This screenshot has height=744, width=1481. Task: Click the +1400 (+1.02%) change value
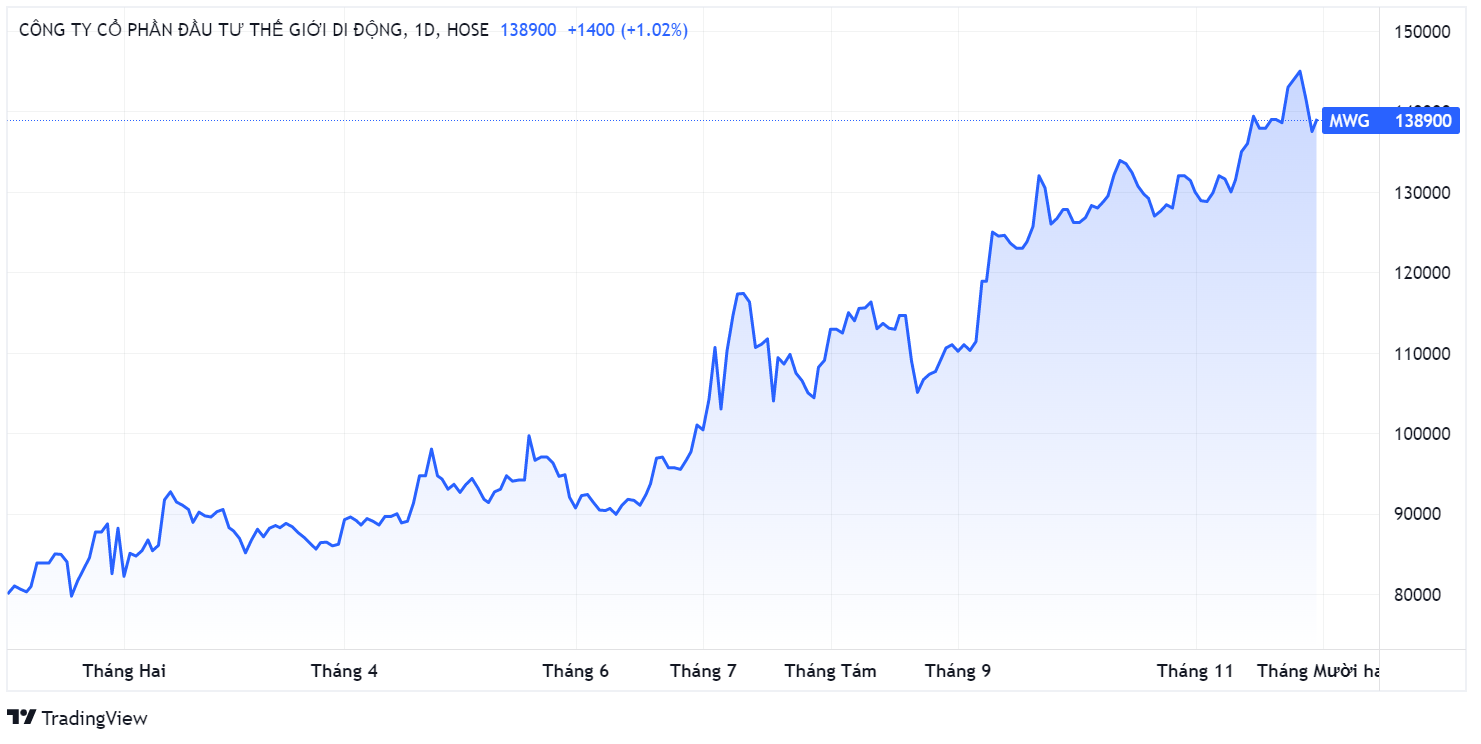pos(627,30)
